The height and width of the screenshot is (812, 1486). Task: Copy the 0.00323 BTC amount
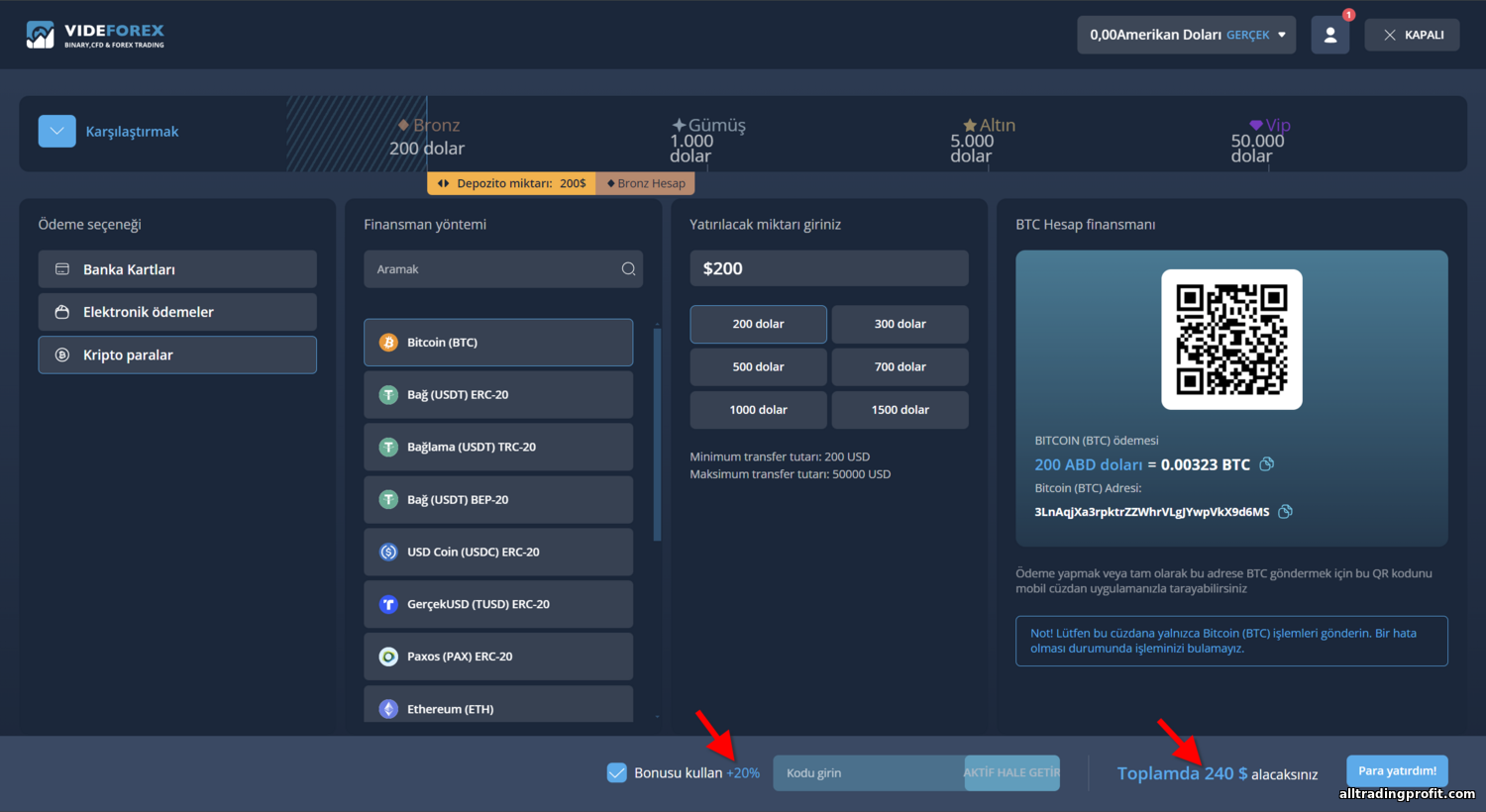click(x=1266, y=464)
